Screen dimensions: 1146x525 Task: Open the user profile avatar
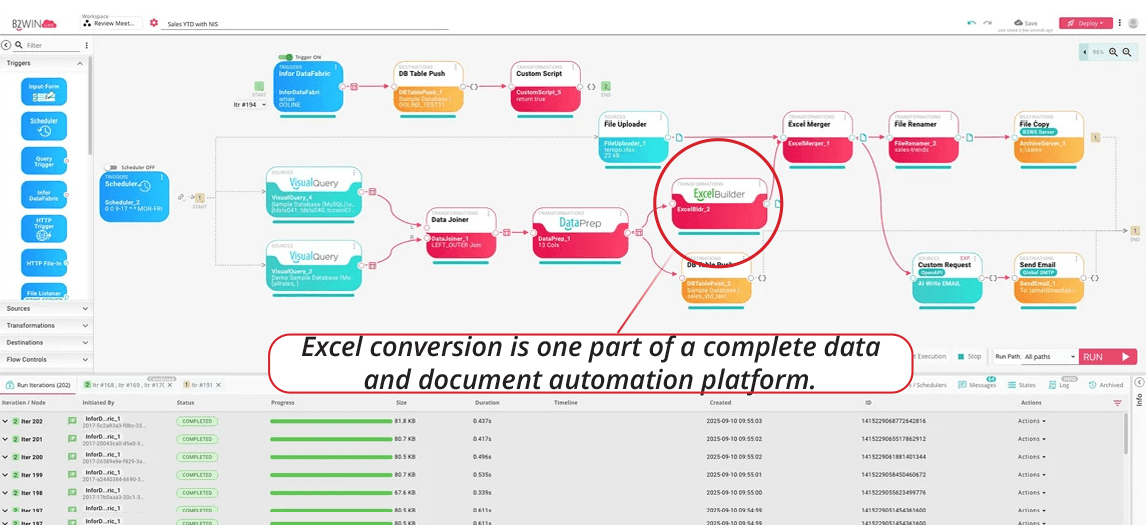coord(1132,23)
